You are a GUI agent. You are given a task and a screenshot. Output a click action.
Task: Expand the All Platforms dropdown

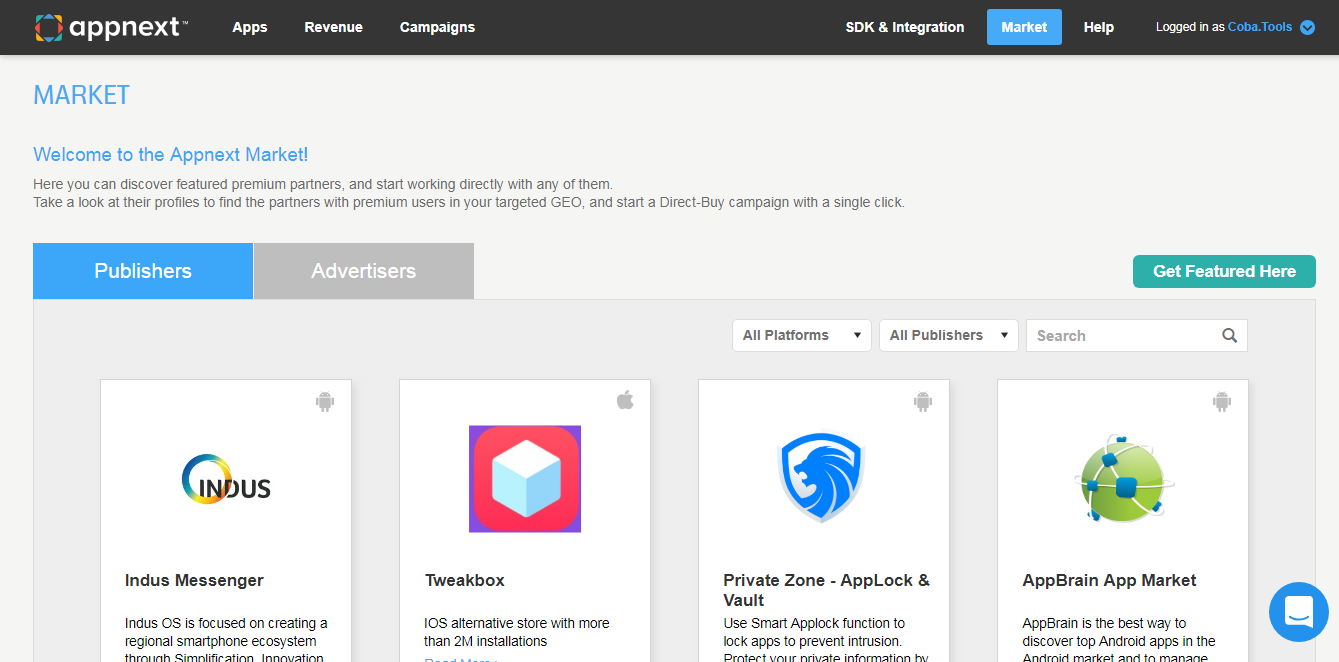tap(801, 336)
